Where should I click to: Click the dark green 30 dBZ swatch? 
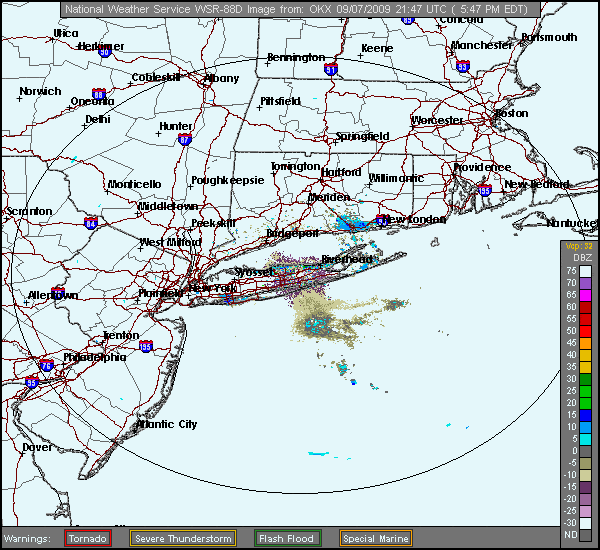[585, 379]
